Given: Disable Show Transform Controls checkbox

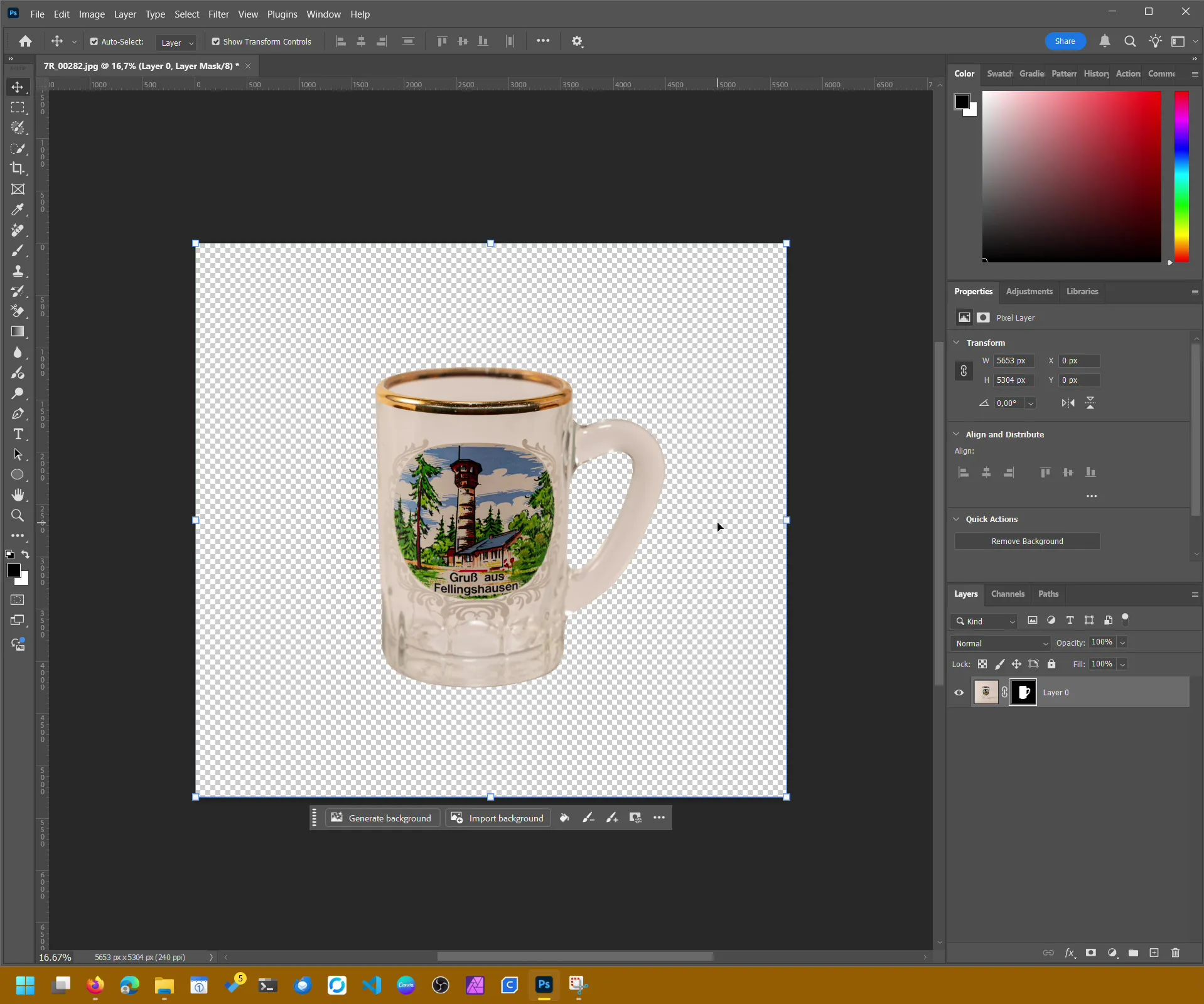Looking at the screenshot, I should tap(216, 41).
